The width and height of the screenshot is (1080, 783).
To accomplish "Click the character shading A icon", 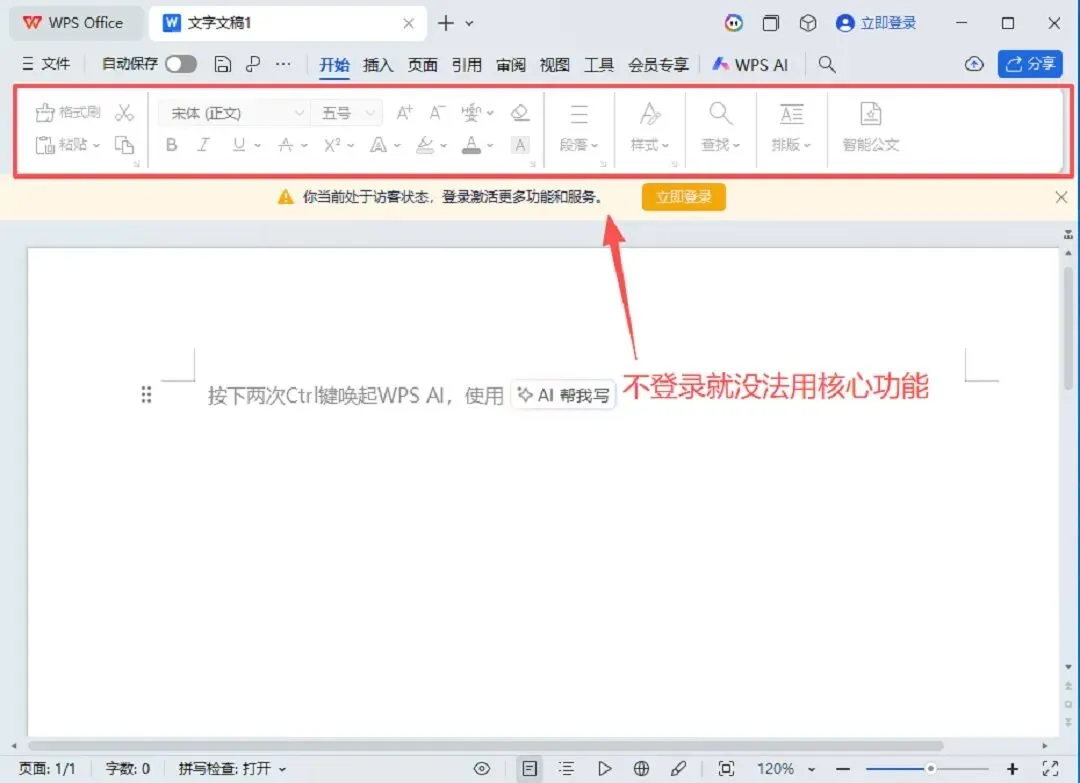I will (x=520, y=145).
